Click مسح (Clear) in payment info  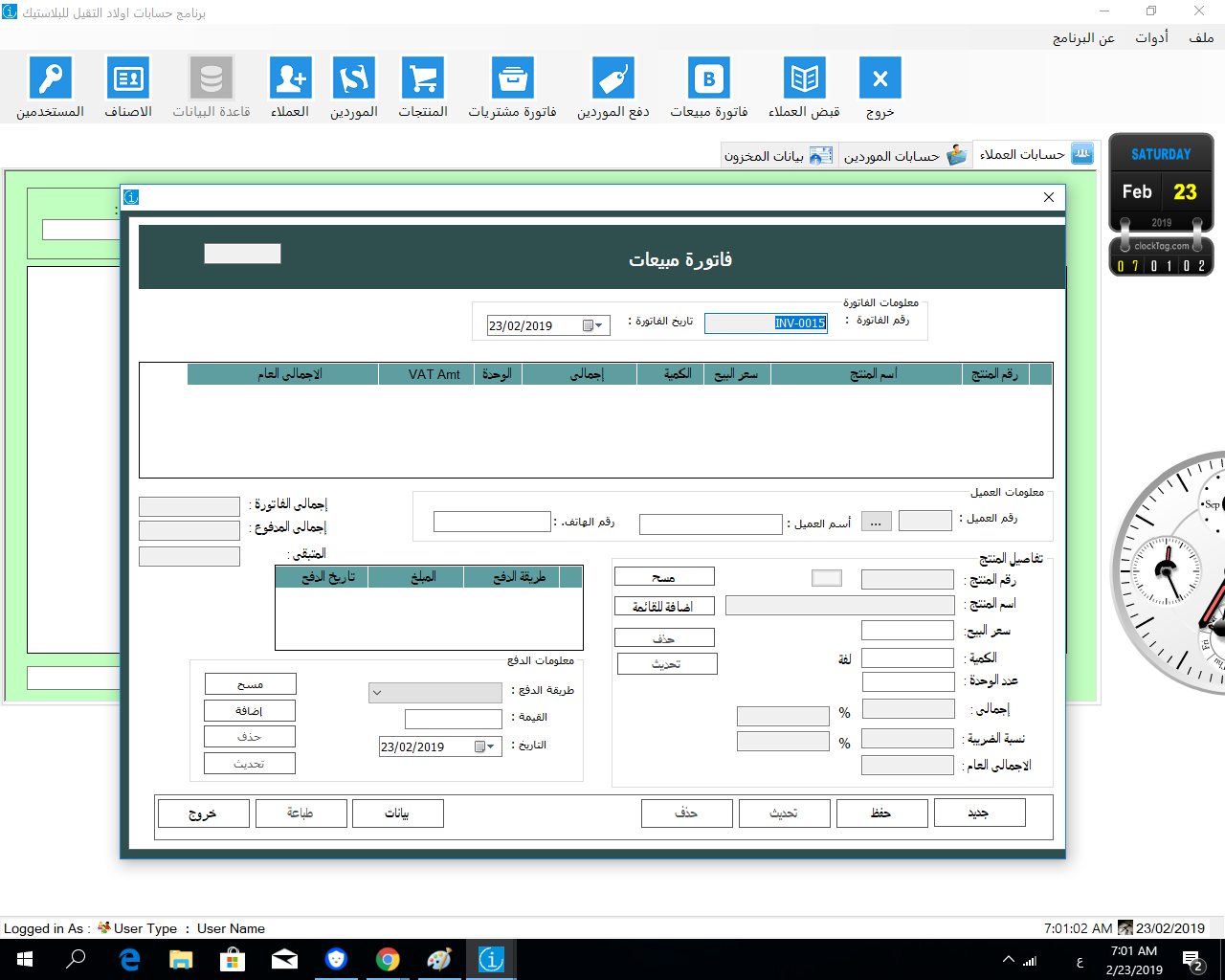[251, 684]
